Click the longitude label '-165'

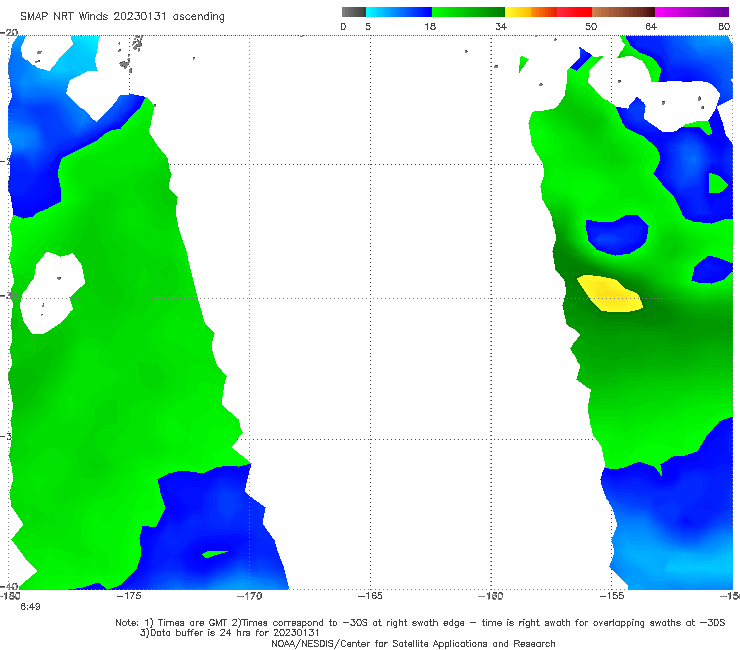click(x=370, y=596)
